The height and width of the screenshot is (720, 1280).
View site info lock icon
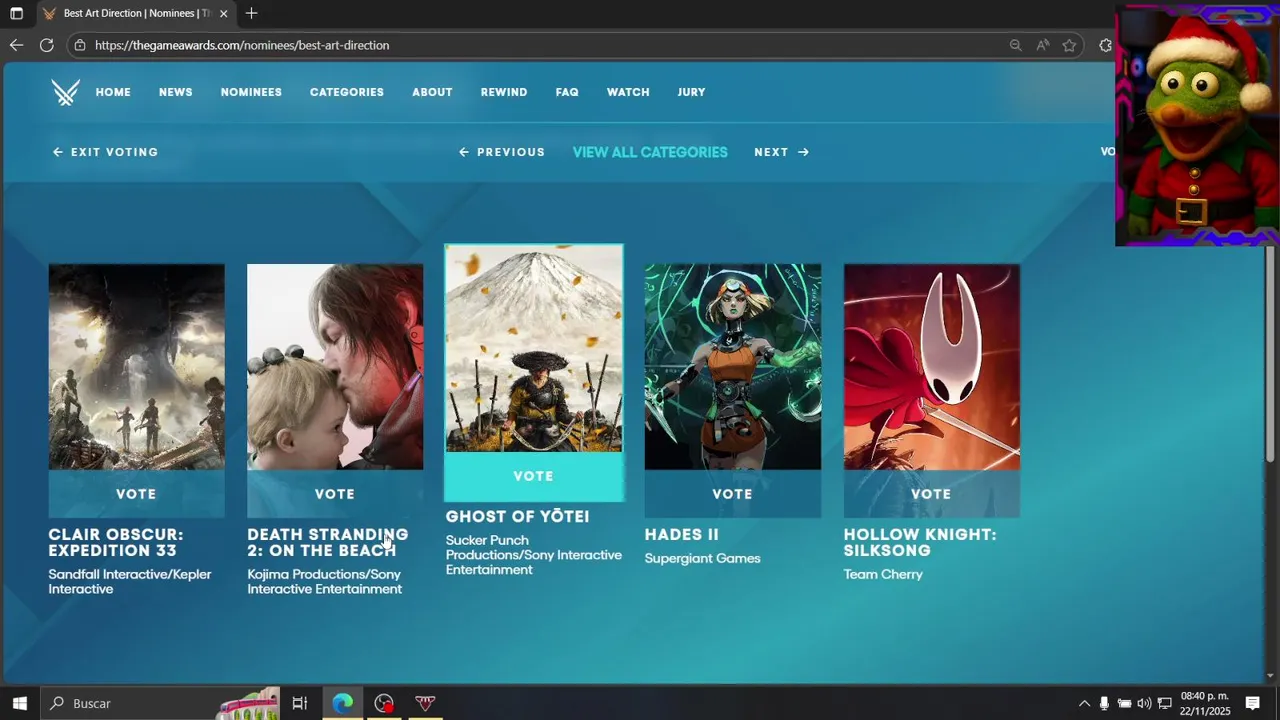coord(80,45)
